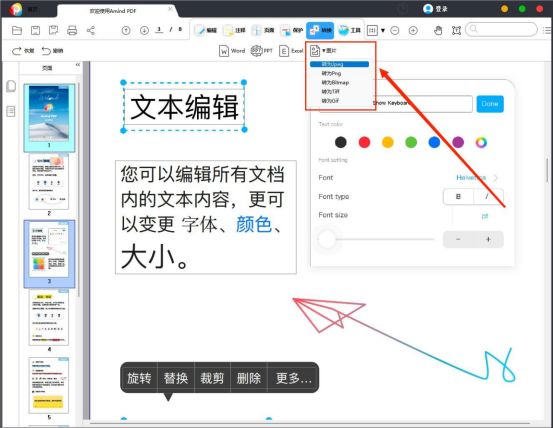The image size is (553, 428).
Task: Open the 转换 convert tab
Action: [x=320, y=31]
